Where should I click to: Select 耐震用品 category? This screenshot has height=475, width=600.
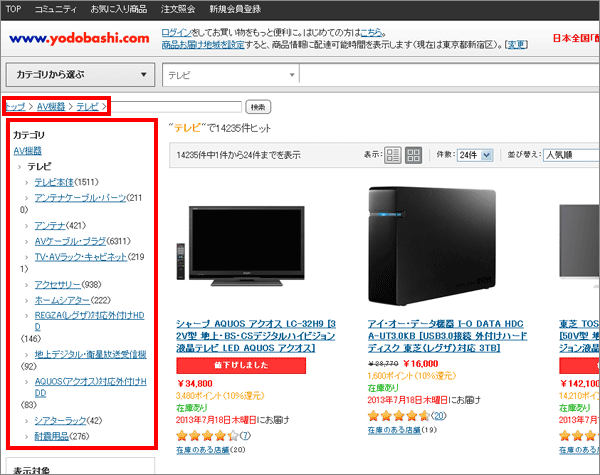[x=51, y=436]
